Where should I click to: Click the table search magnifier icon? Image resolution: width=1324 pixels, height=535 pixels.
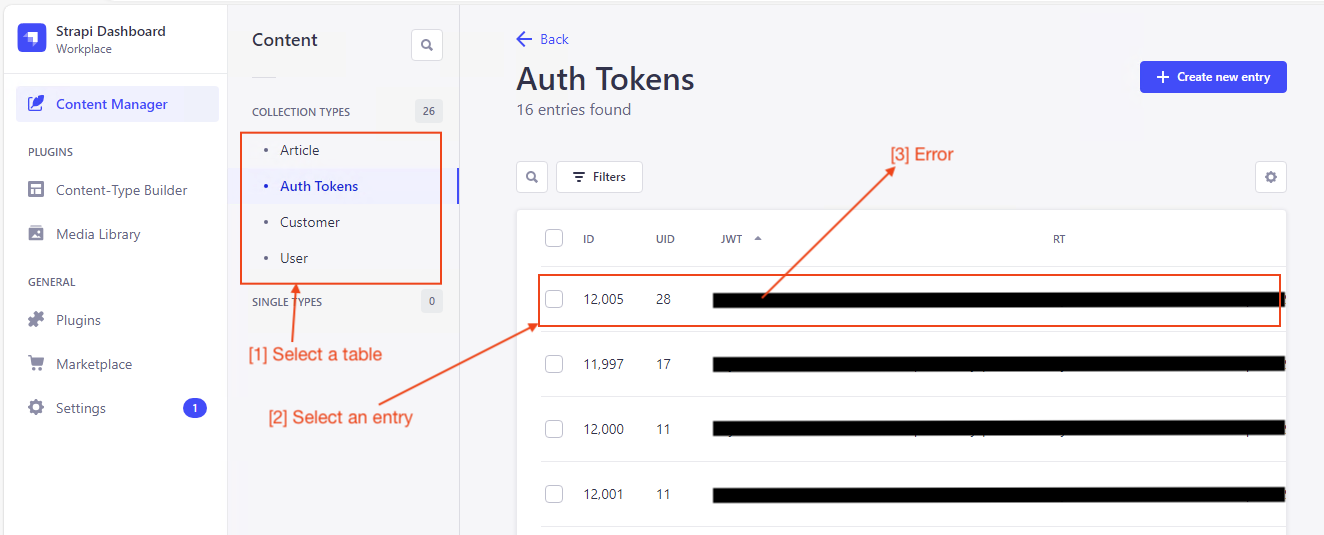tap(532, 177)
